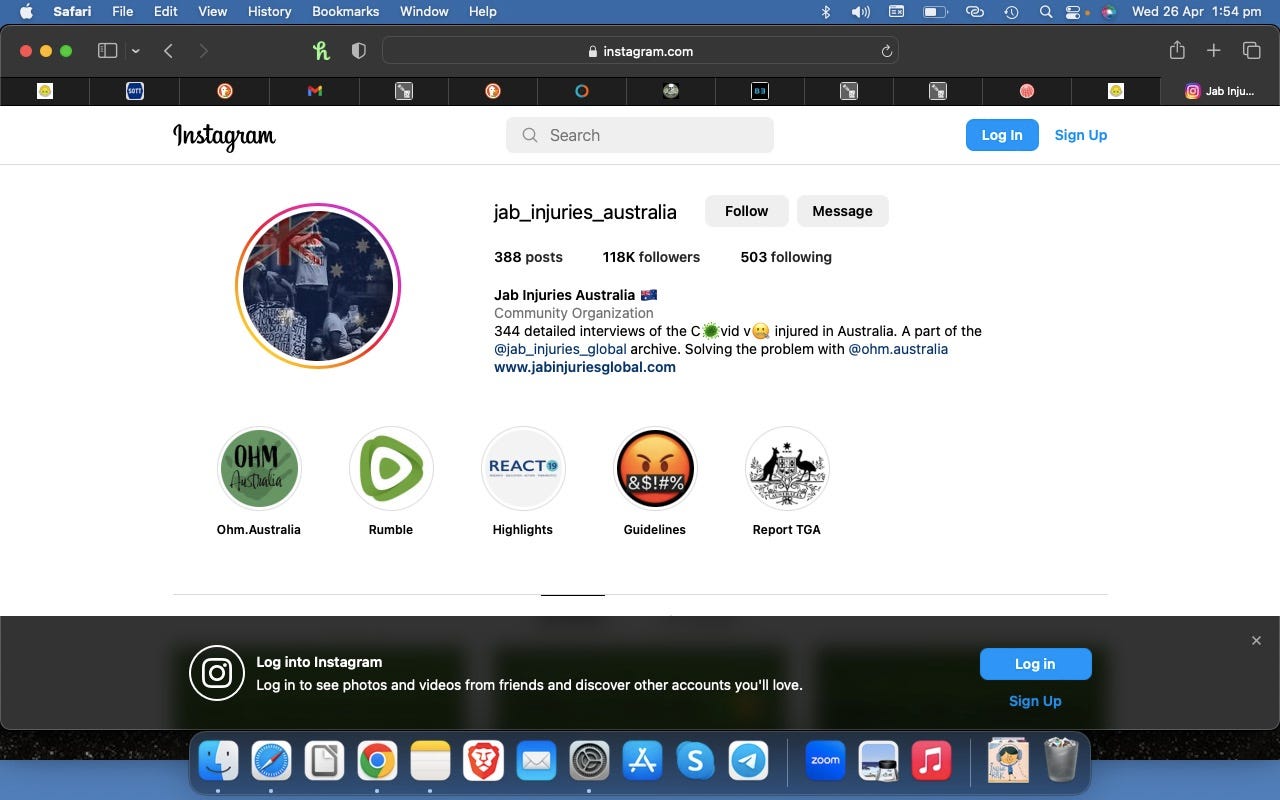Viewport: 1280px width, 800px height.
Task: Open the @ohm.australia mention link
Action: click(898, 349)
